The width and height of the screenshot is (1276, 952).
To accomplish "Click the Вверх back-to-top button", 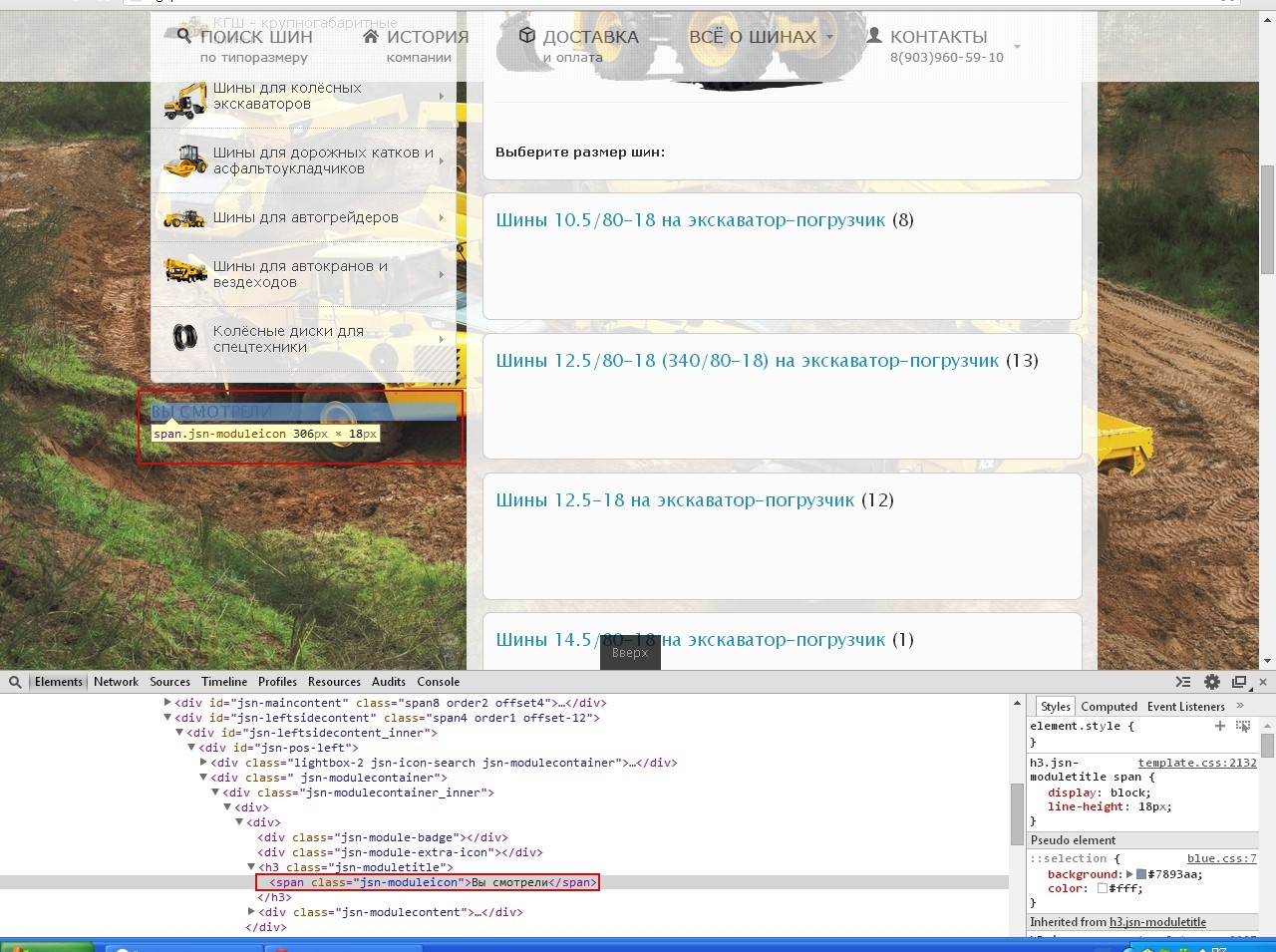I will pos(630,653).
